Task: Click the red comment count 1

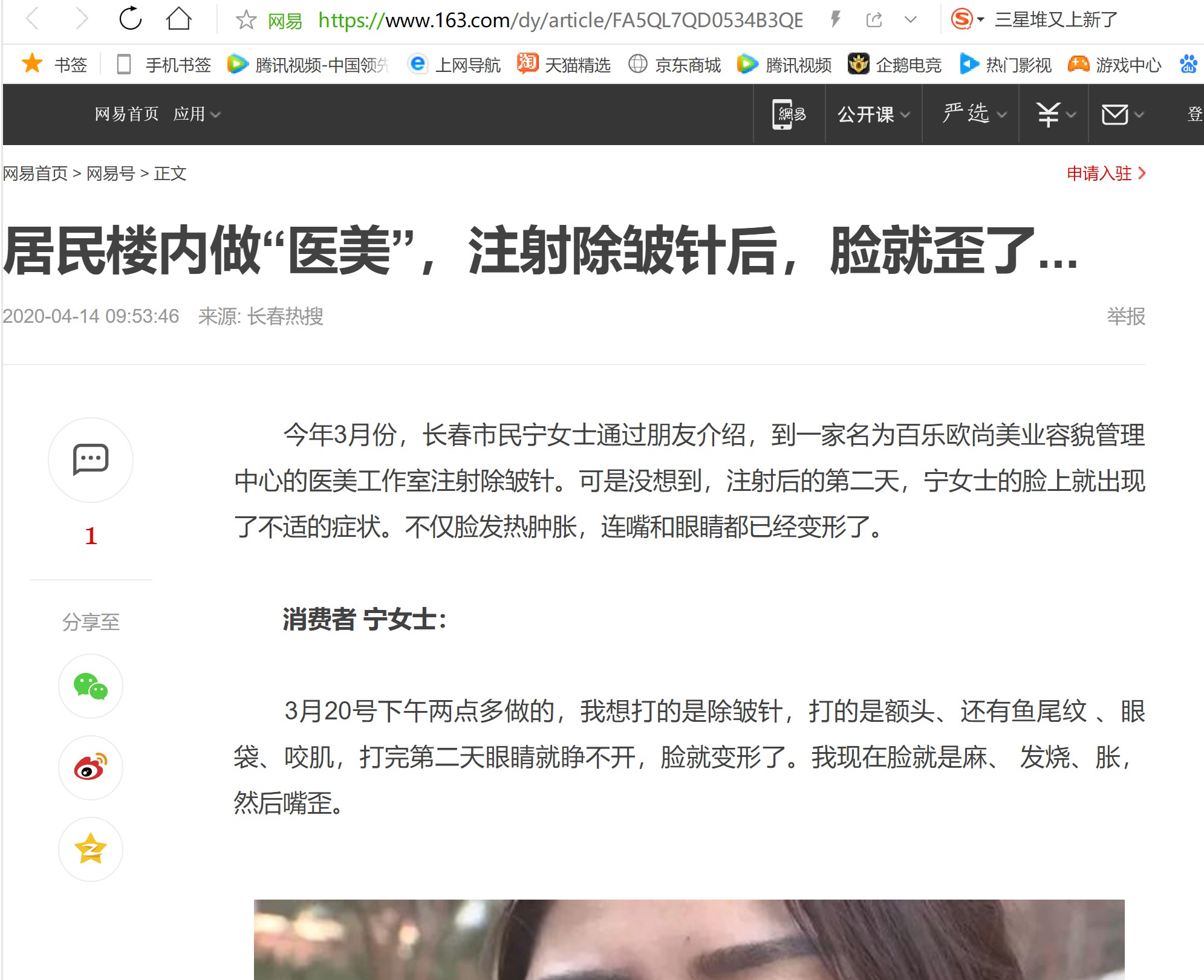Action: [x=91, y=536]
